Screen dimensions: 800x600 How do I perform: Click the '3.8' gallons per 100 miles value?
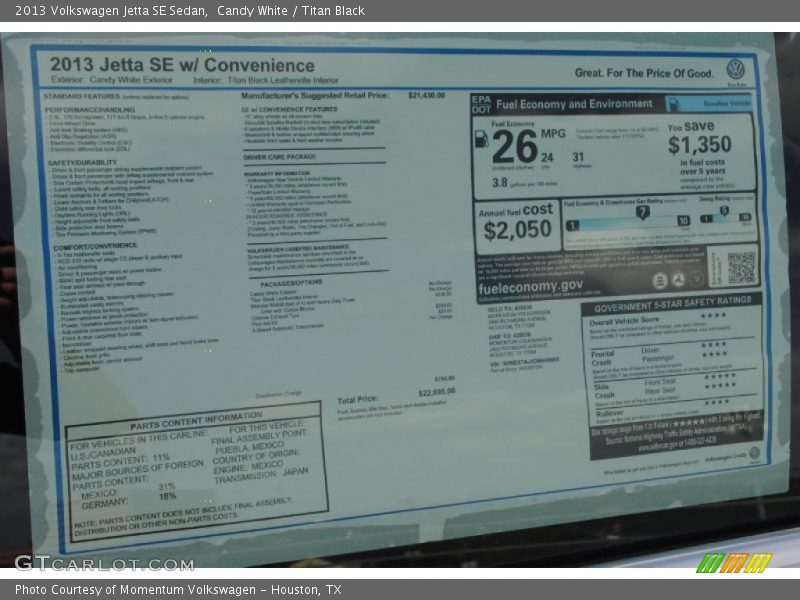[x=499, y=182]
